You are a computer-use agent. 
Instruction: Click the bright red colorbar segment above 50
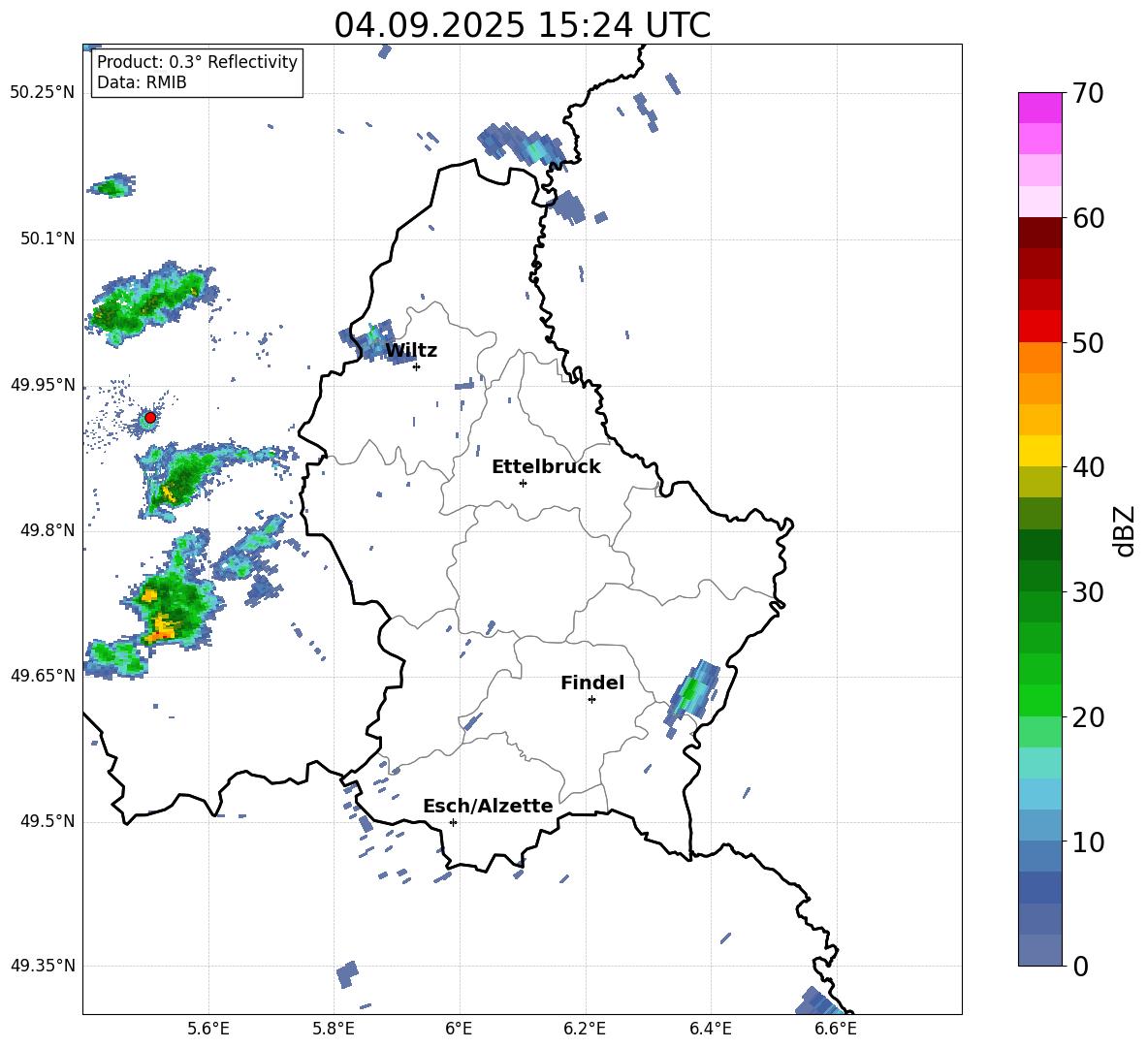(x=1039, y=327)
